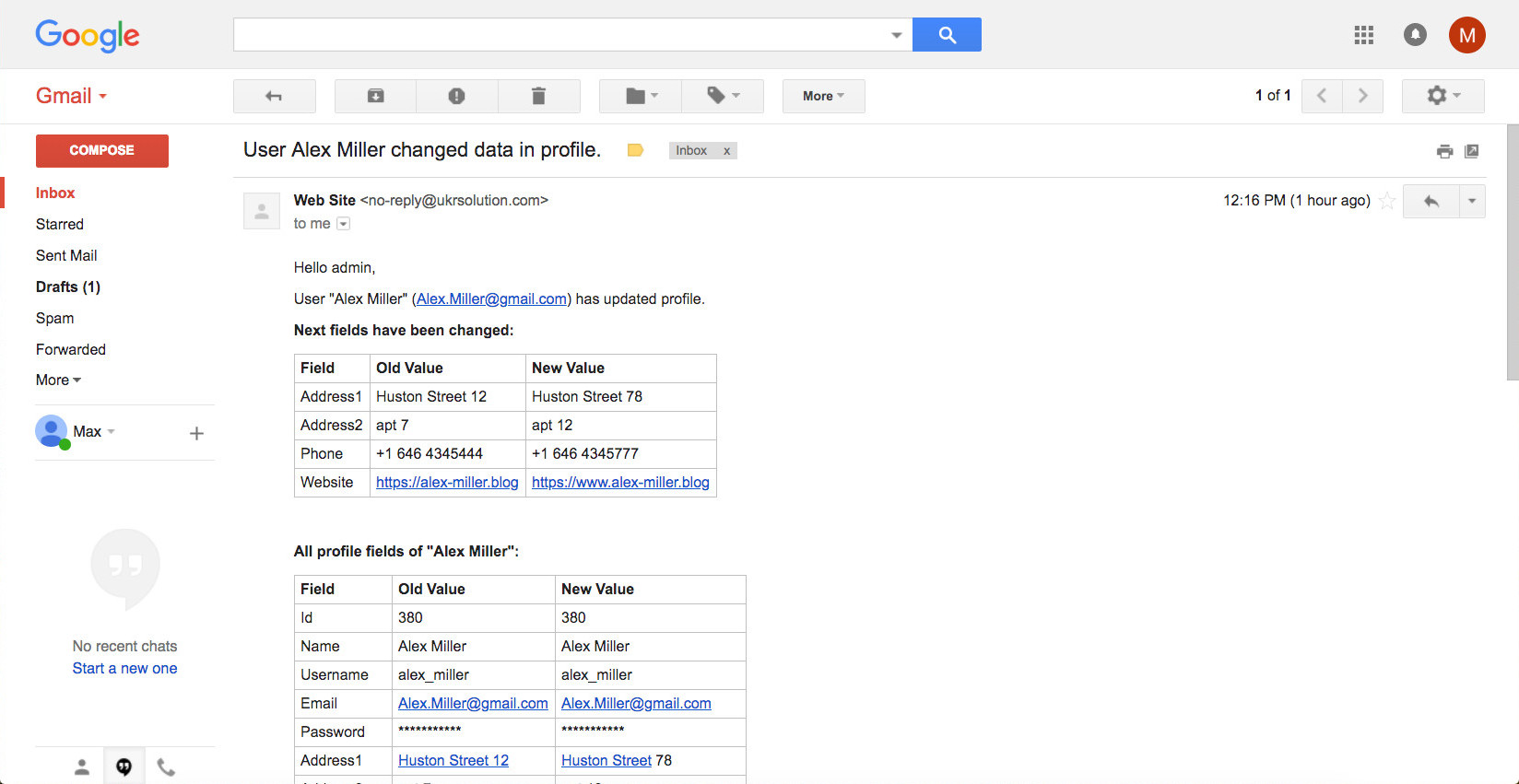Open Google notifications bell
Viewport: 1519px width, 784px height.
[1415, 35]
